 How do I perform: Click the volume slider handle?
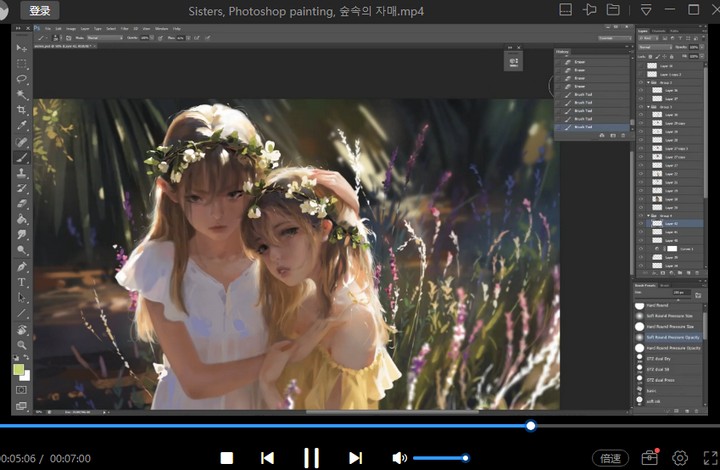(466, 458)
